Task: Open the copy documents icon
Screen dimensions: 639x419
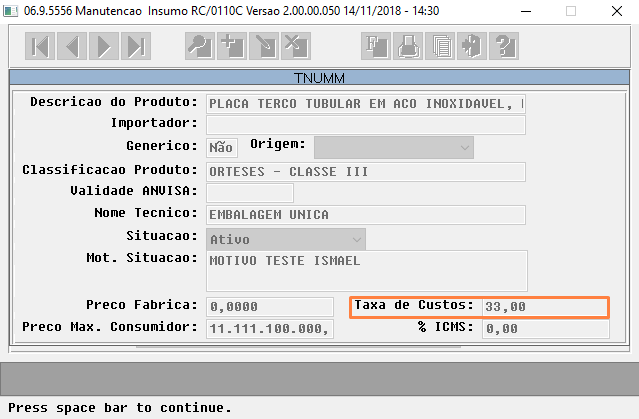Action: pyautogui.click(x=440, y=46)
